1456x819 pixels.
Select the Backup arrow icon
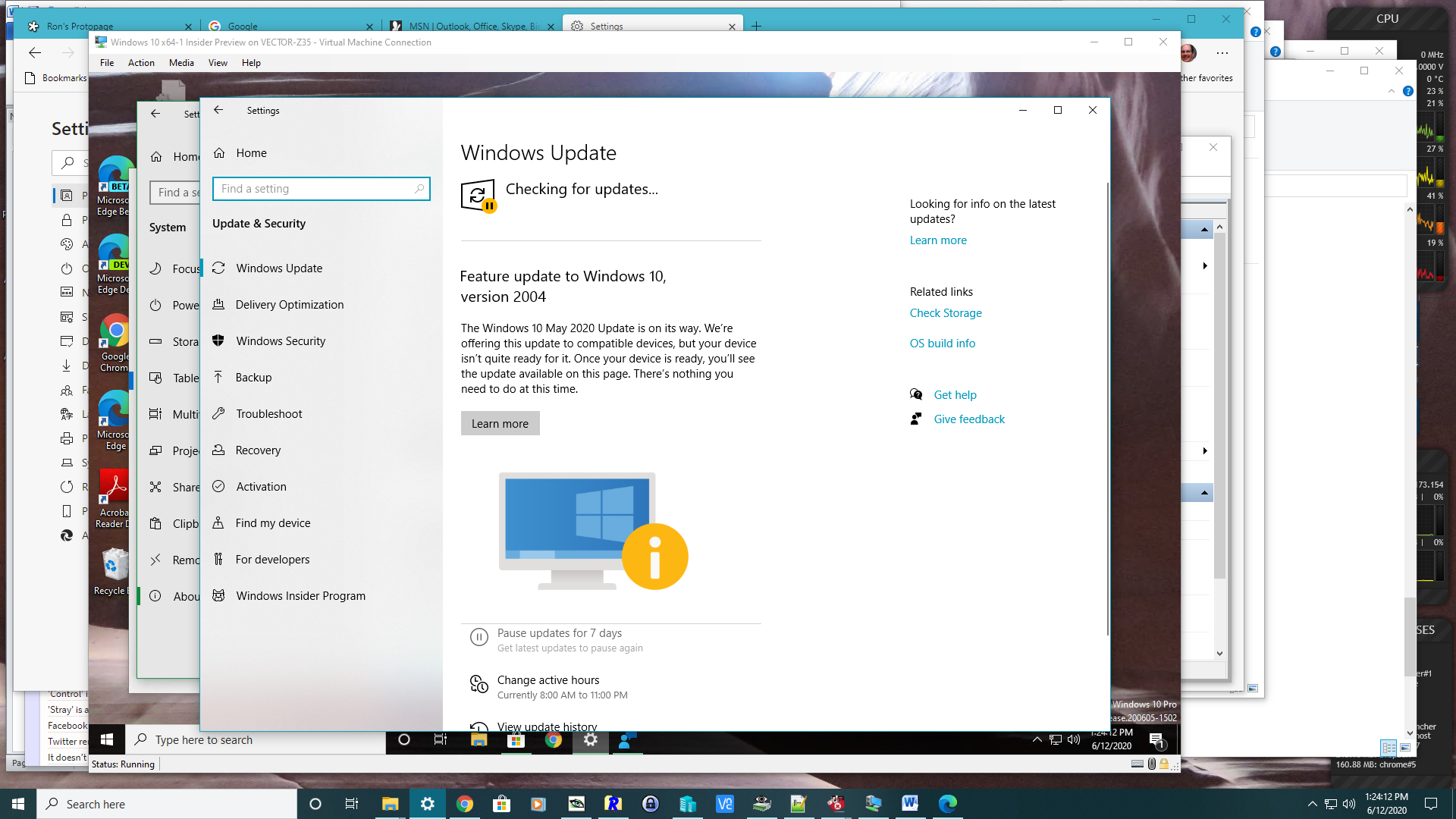tap(218, 377)
